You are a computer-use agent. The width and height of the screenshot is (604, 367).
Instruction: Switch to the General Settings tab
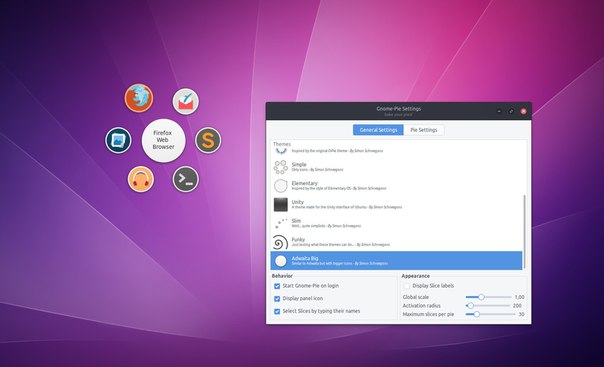click(378, 130)
